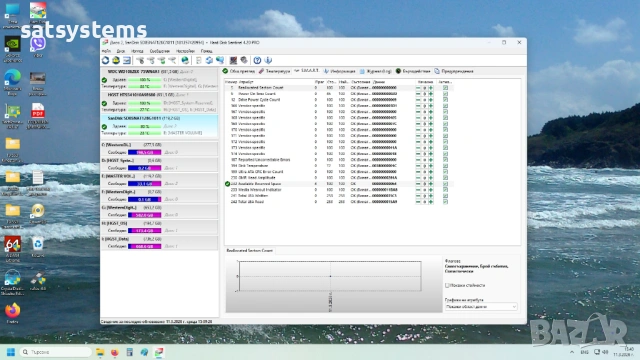
Task: Click the first disk test toolbar icon
Action: 140,60
